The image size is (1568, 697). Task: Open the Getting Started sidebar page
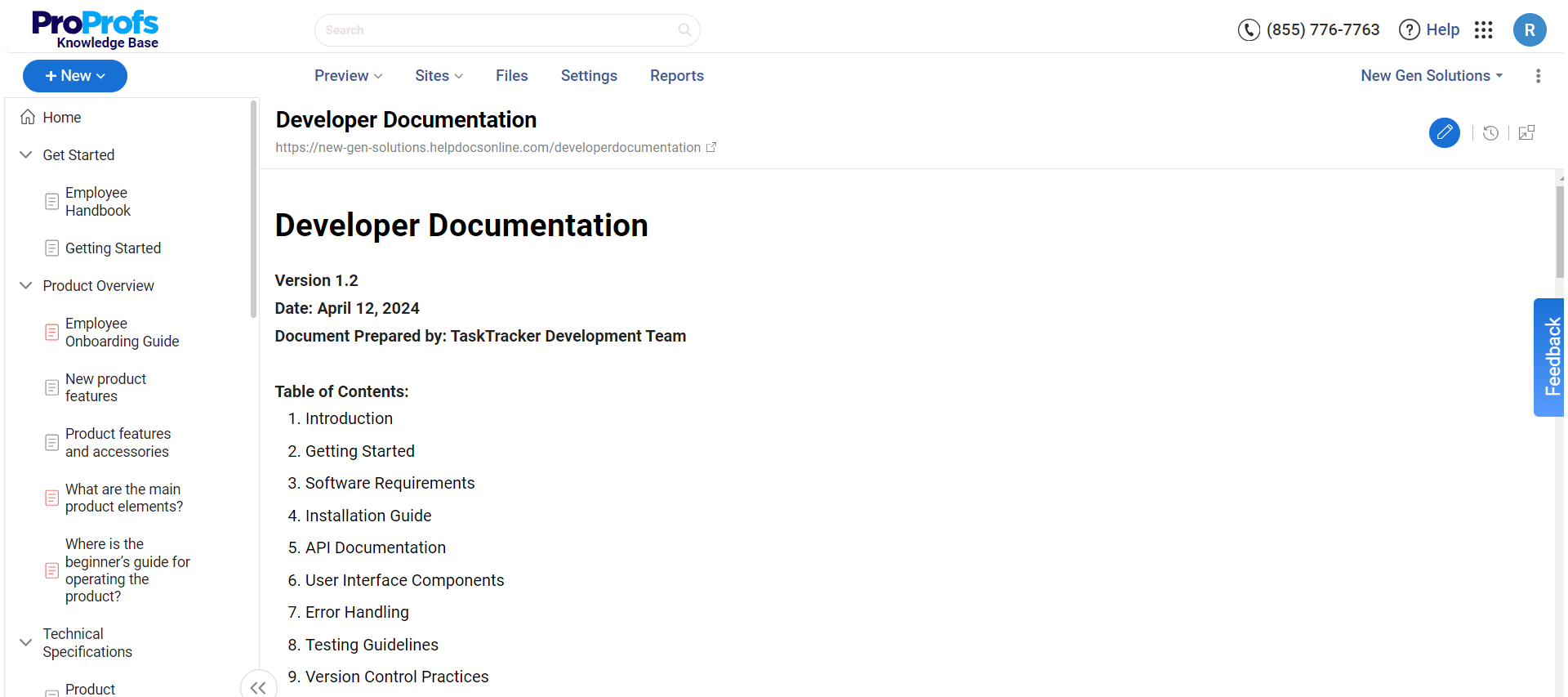coord(113,248)
